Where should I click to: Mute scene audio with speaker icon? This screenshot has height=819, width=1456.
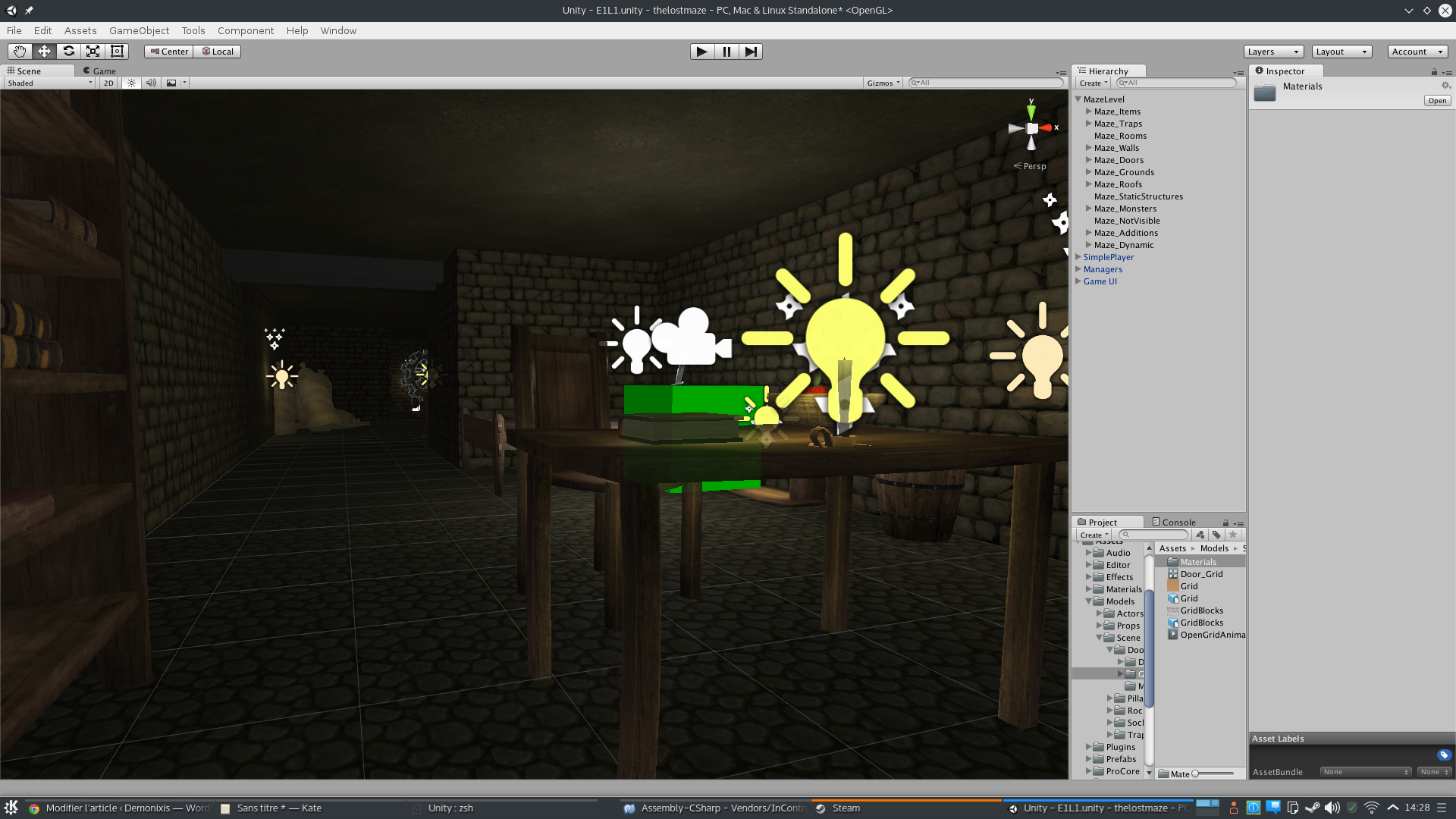(151, 83)
